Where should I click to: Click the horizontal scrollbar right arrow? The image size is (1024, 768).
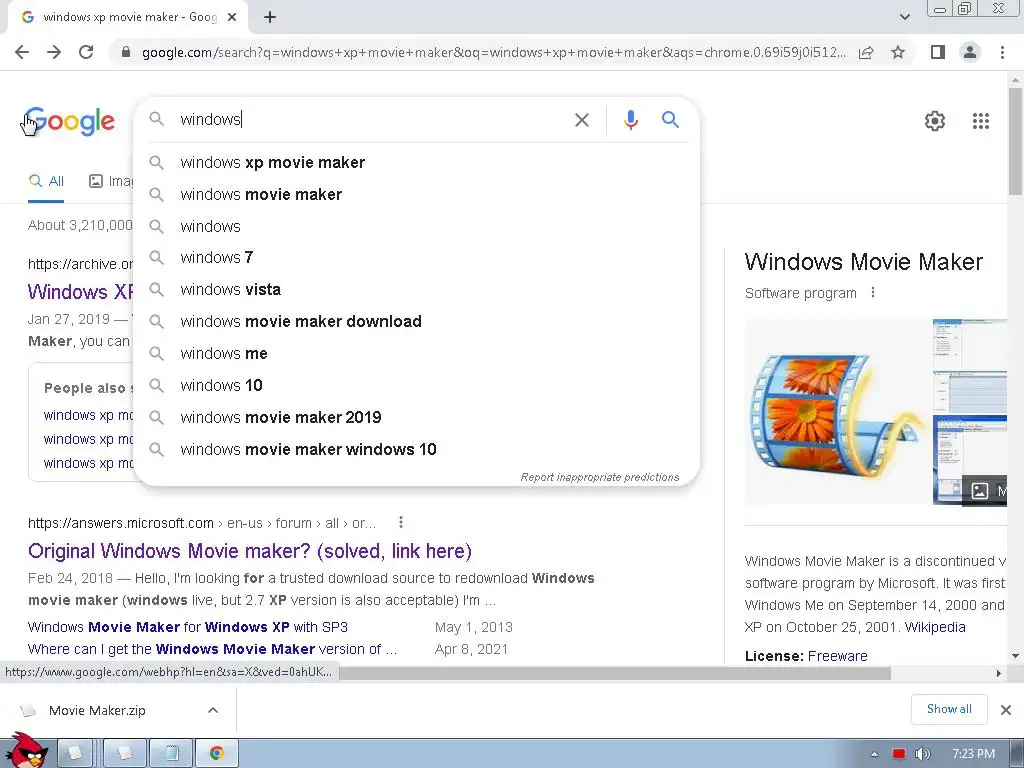(x=999, y=673)
